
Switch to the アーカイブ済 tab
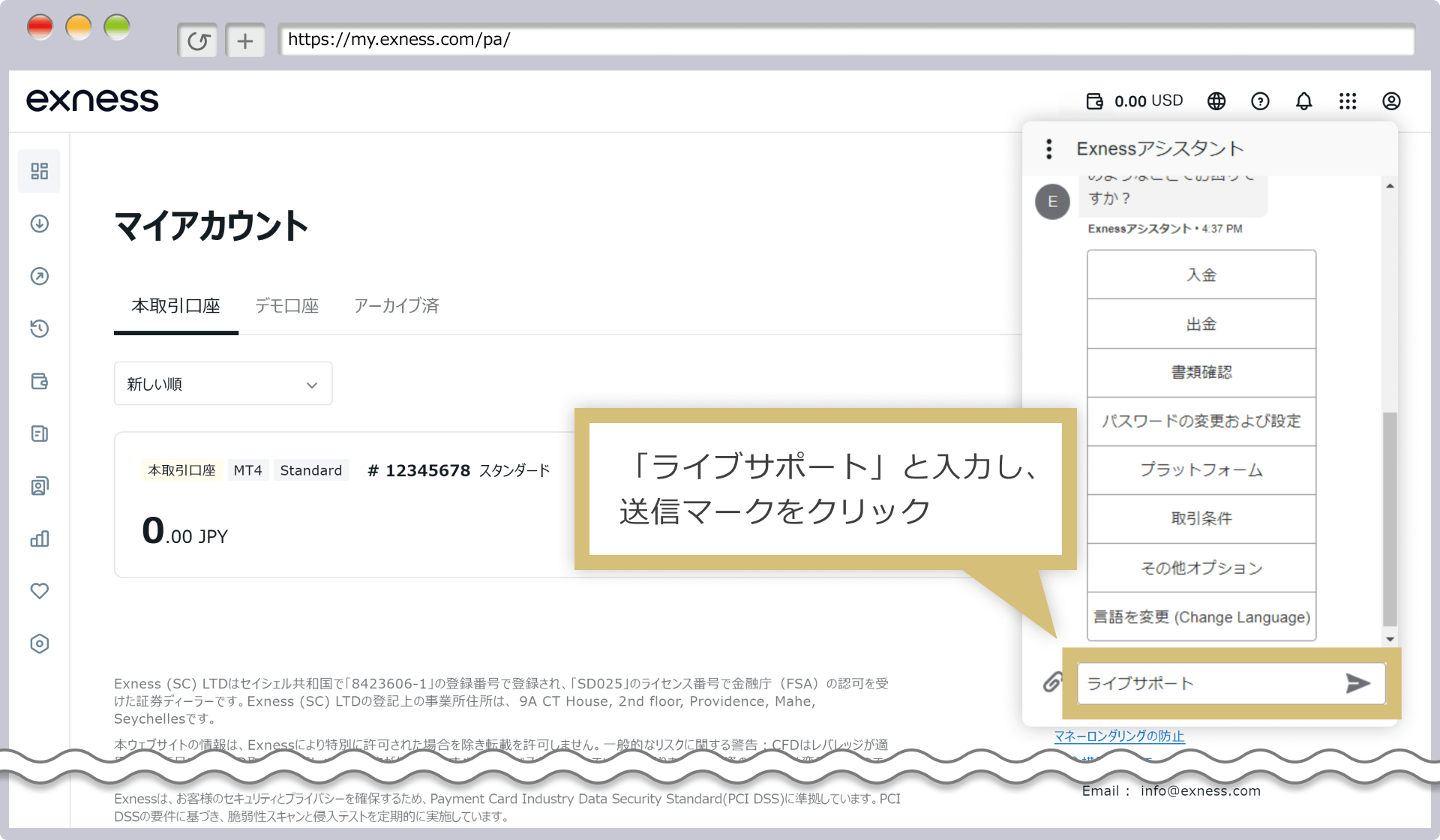point(396,306)
